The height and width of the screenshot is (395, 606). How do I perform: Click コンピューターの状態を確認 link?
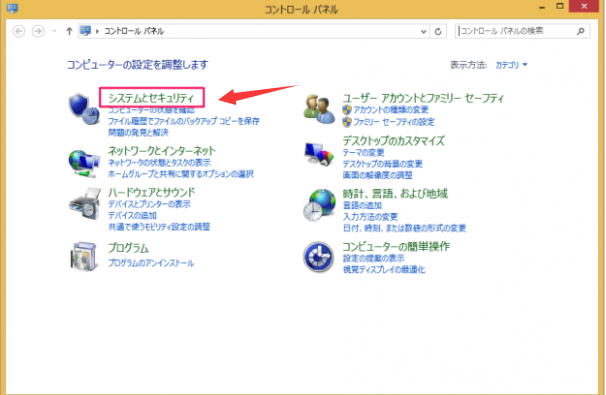pos(152,110)
